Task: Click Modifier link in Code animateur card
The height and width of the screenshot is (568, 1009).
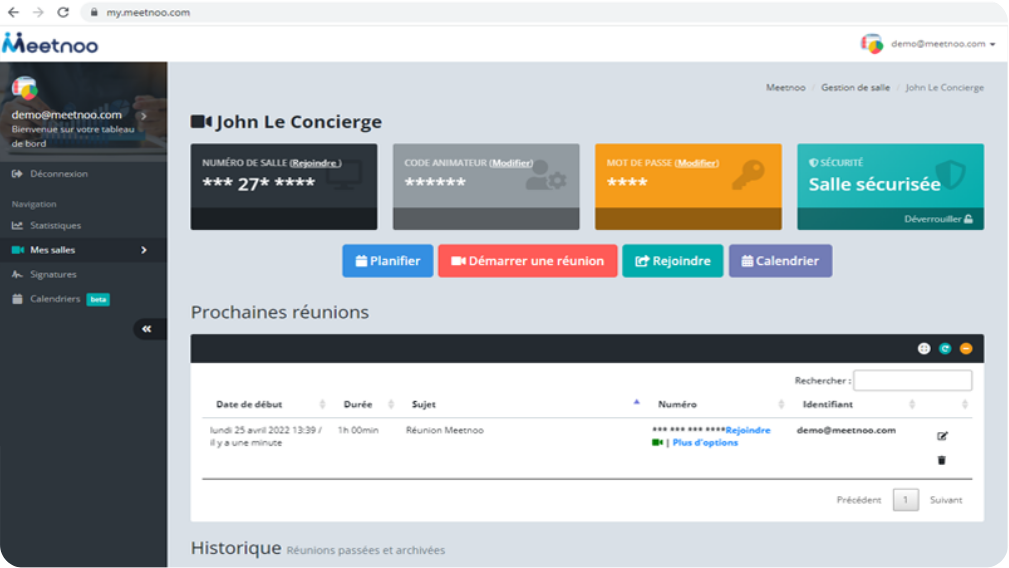Action: (x=511, y=163)
